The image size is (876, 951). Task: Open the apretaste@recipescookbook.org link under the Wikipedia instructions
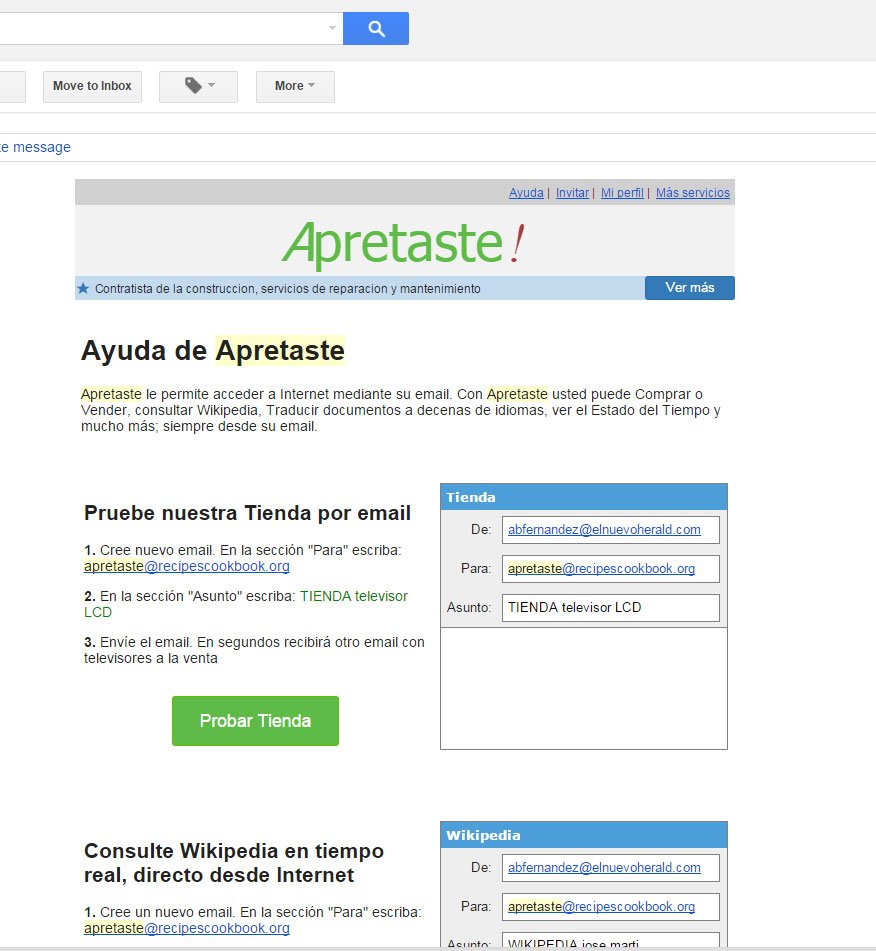[185, 929]
